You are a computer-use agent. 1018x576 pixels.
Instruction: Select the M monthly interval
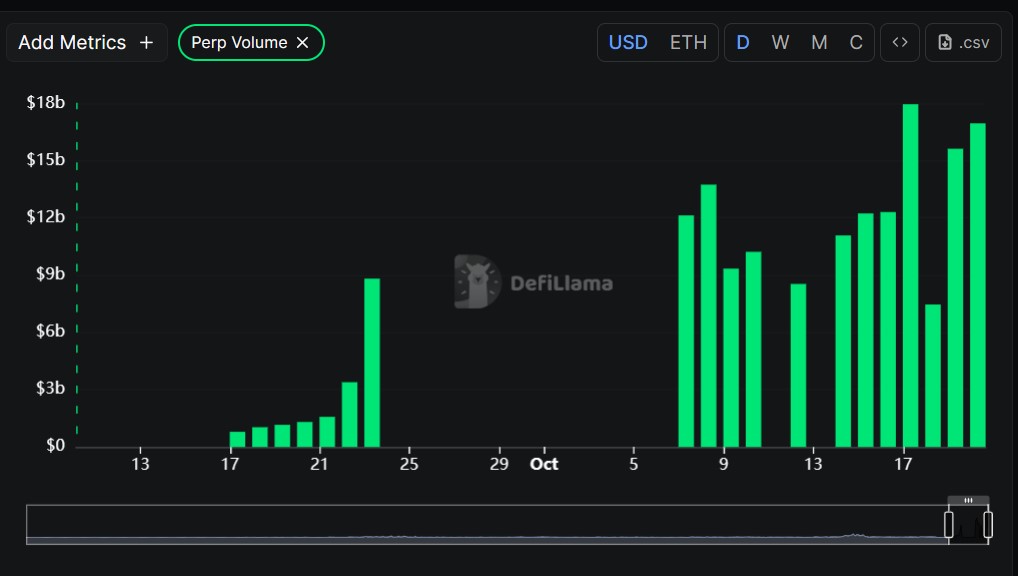(819, 43)
